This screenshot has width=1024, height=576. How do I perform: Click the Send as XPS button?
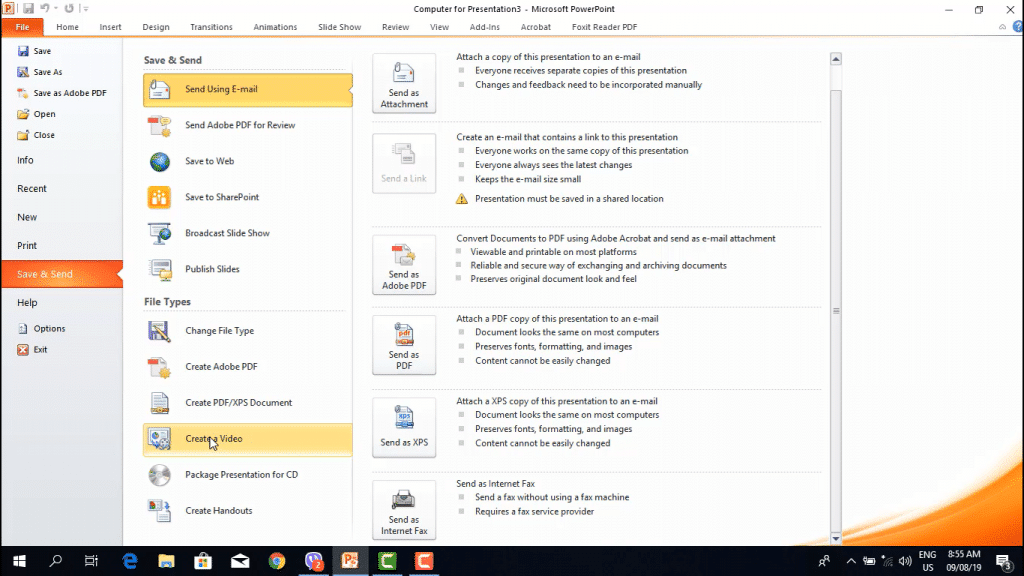point(404,427)
